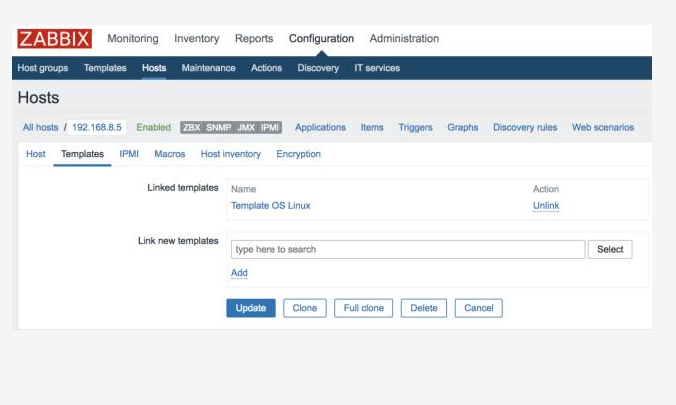Screen dimensions: 676x405
Task: Click the Enabled status link
Action: (x=153, y=127)
